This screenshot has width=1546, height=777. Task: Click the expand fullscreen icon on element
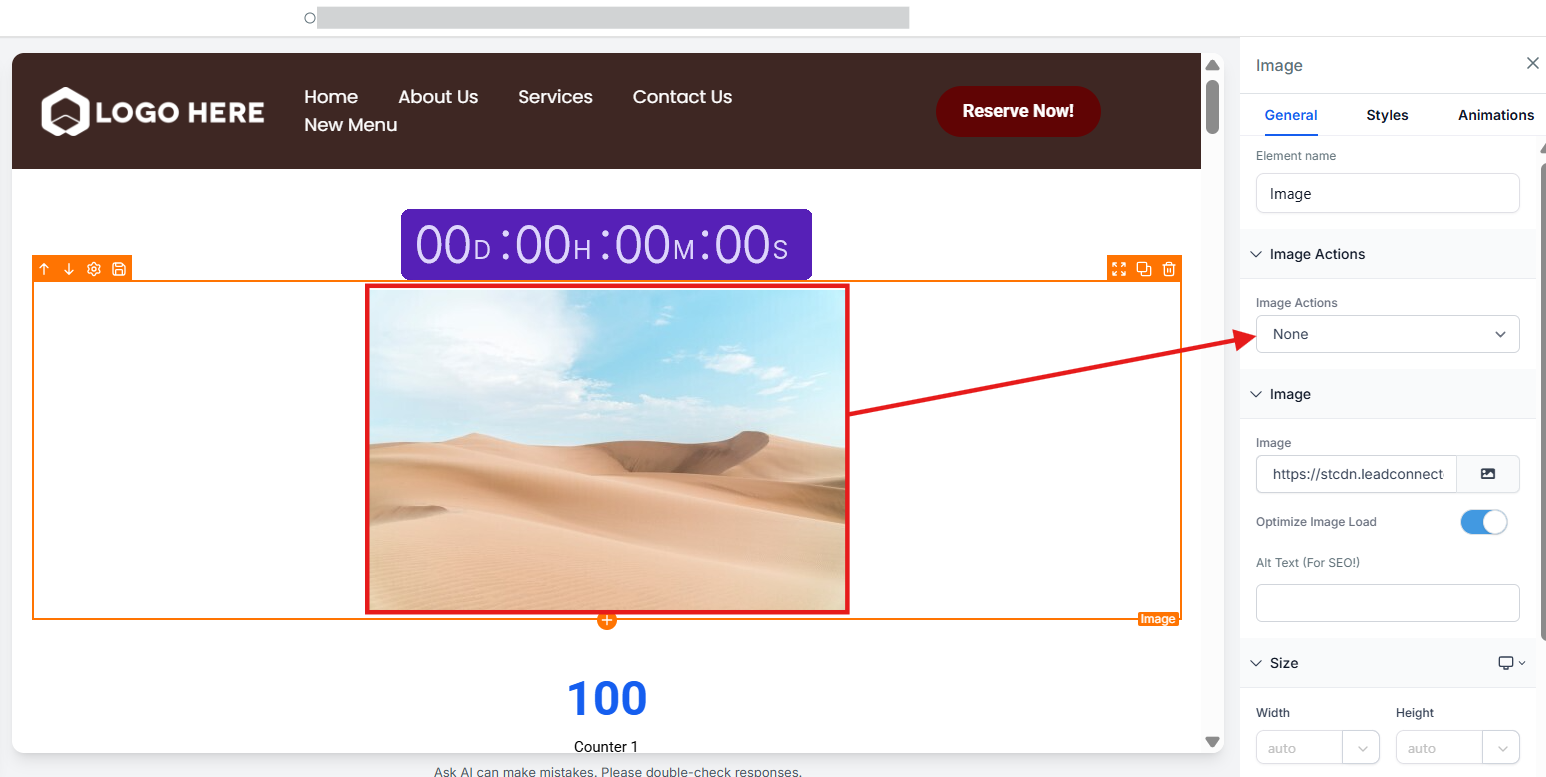pos(1119,269)
